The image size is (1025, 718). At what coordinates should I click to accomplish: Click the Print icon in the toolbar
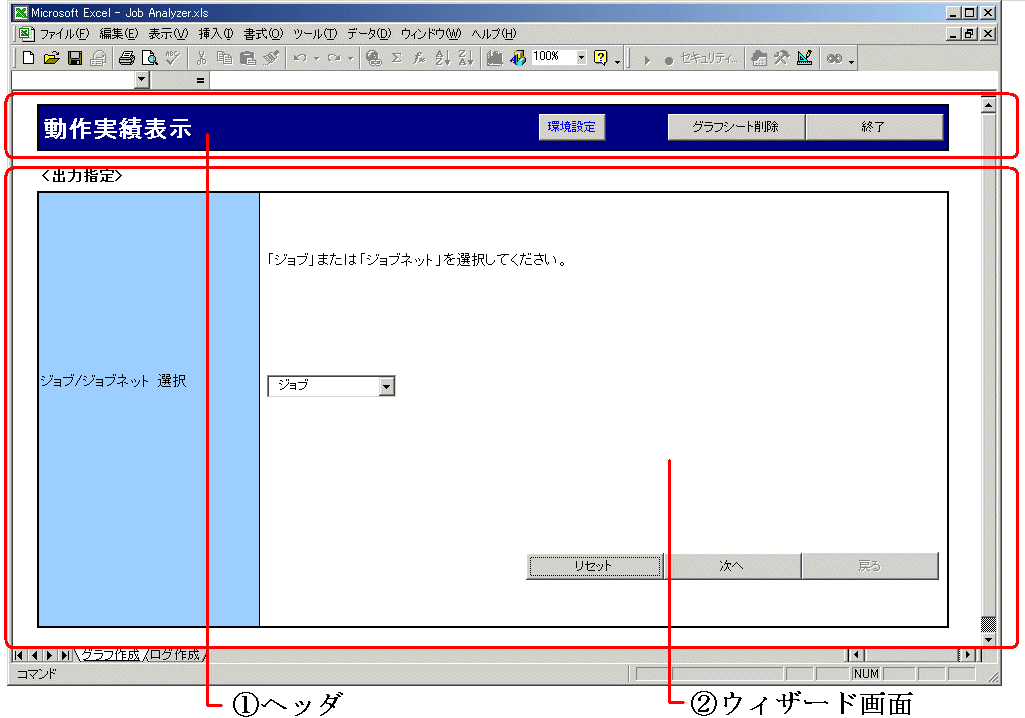[127, 58]
